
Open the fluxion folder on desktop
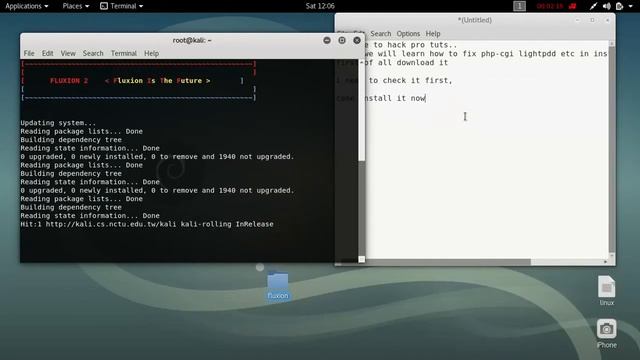coord(278,286)
